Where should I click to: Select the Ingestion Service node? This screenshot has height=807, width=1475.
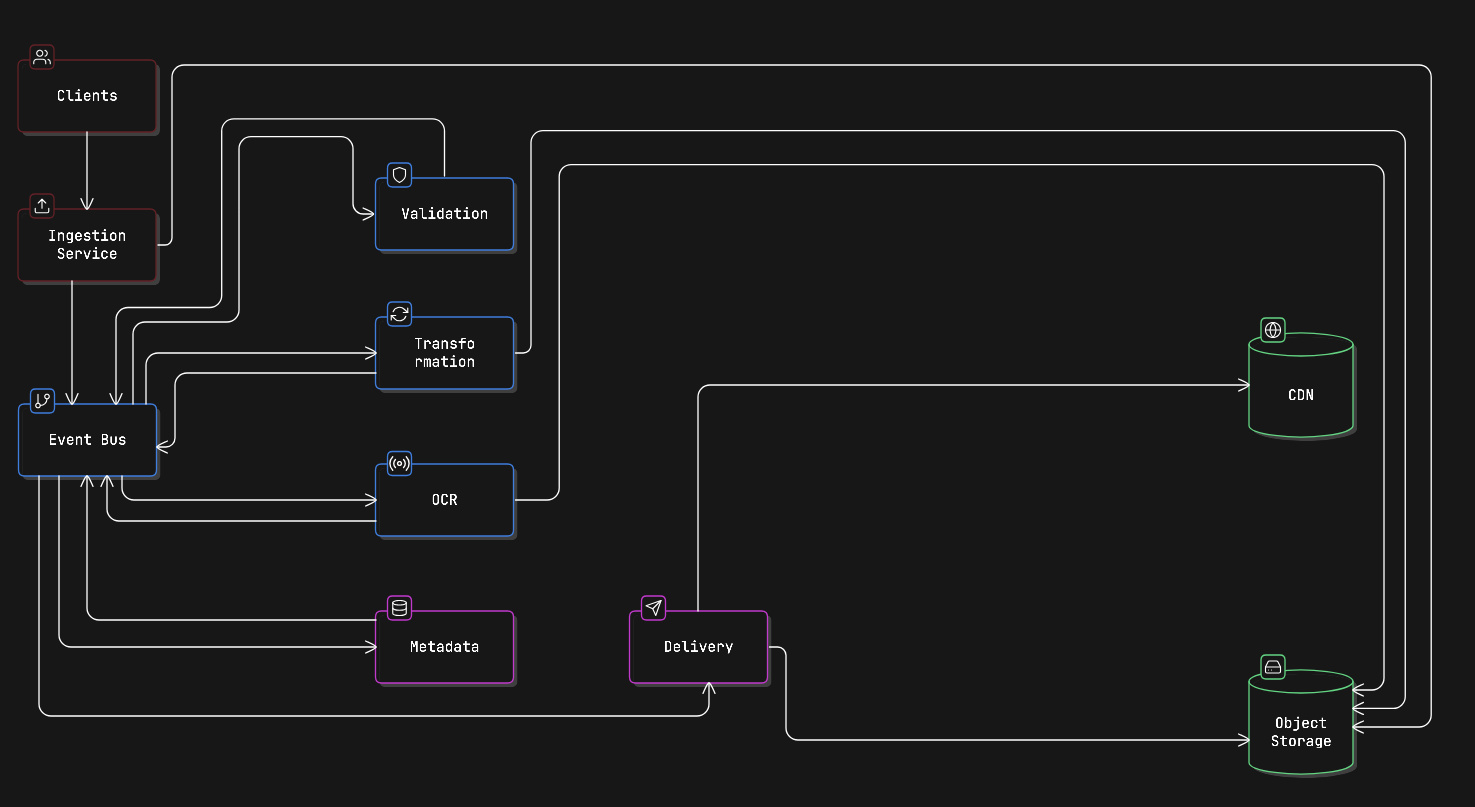[x=87, y=245]
